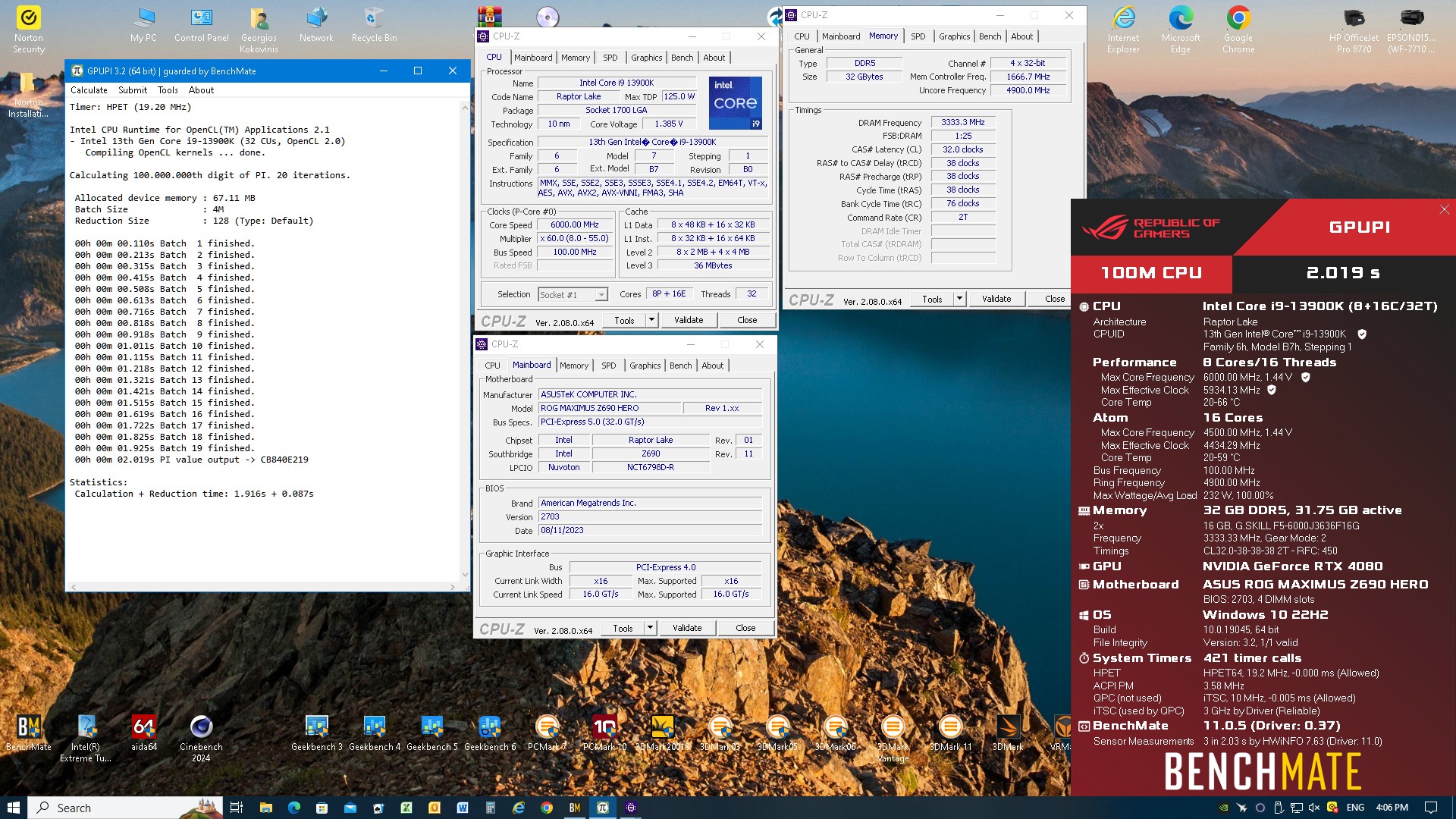Click the DRAM Frequency 3333.3 MHz value
The height and width of the screenshot is (819, 1456).
pyautogui.click(x=962, y=123)
